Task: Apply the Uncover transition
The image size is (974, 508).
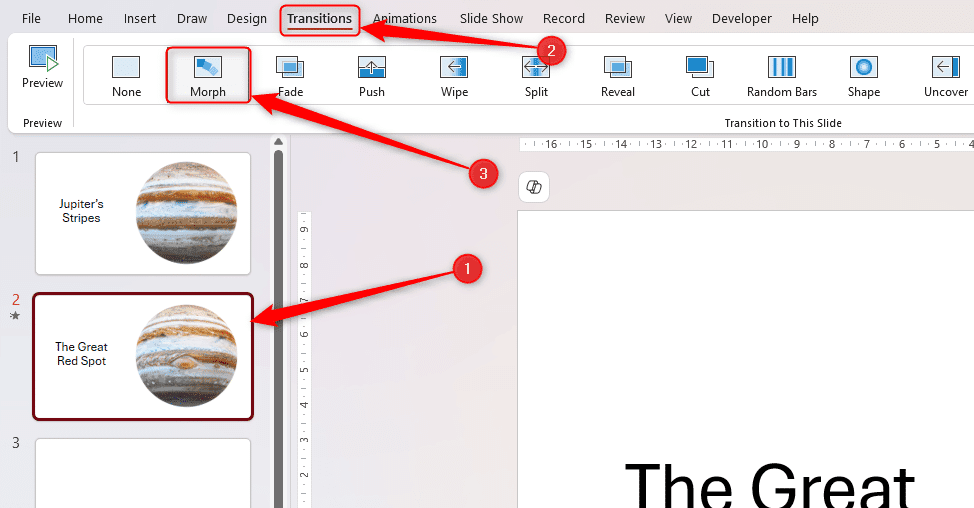Action: (x=945, y=76)
